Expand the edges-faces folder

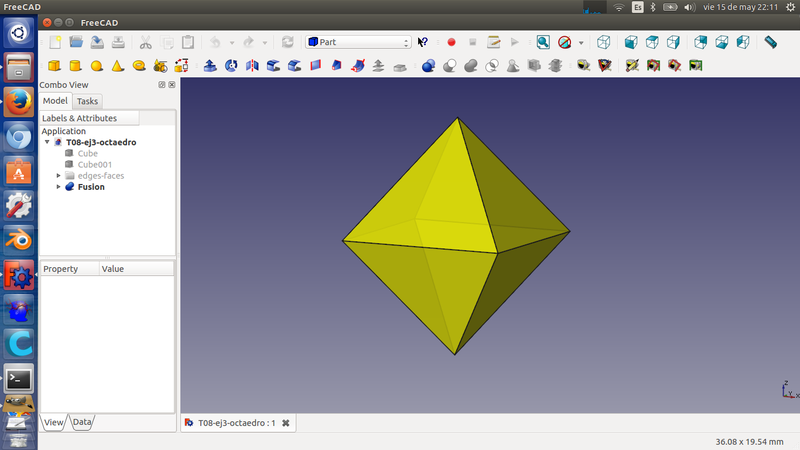click(x=59, y=176)
